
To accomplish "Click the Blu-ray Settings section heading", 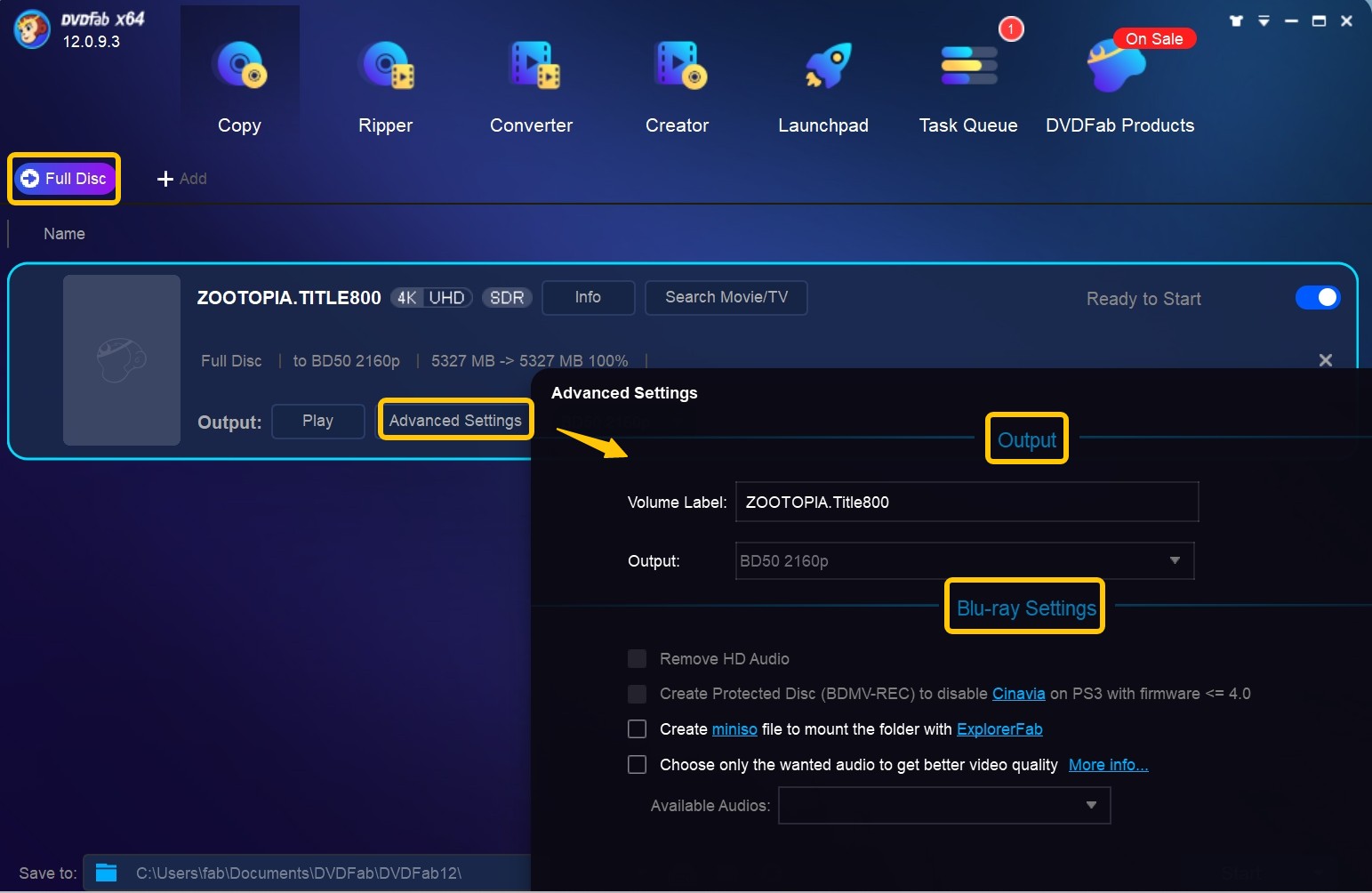I will pyautogui.click(x=1026, y=608).
